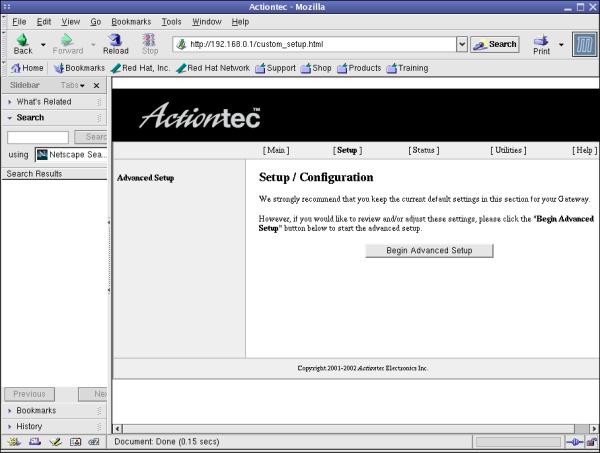Open the Bookmarks menu in the menu bar

[131, 22]
